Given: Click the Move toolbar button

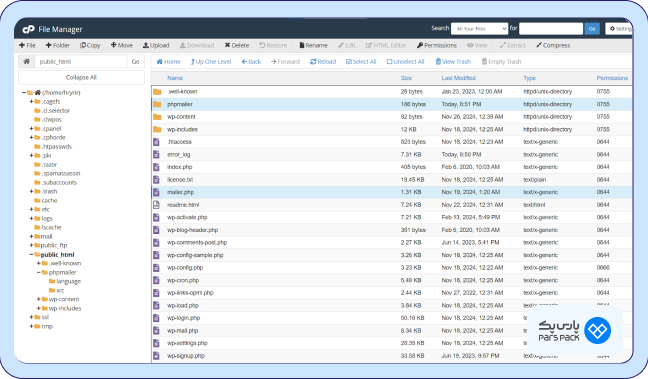Looking at the screenshot, I should [122, 45].
